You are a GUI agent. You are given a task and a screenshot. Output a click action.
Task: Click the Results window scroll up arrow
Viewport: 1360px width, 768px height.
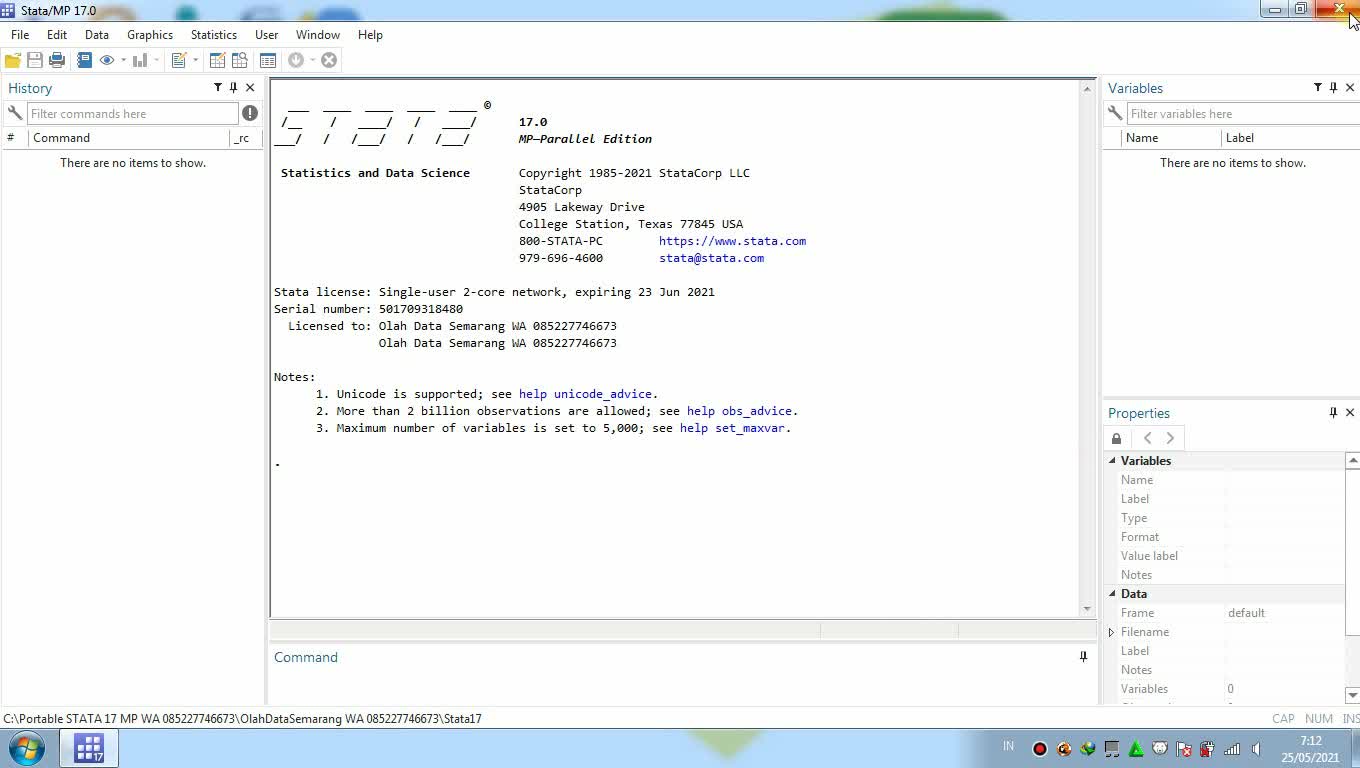[x=1088, y=89]
